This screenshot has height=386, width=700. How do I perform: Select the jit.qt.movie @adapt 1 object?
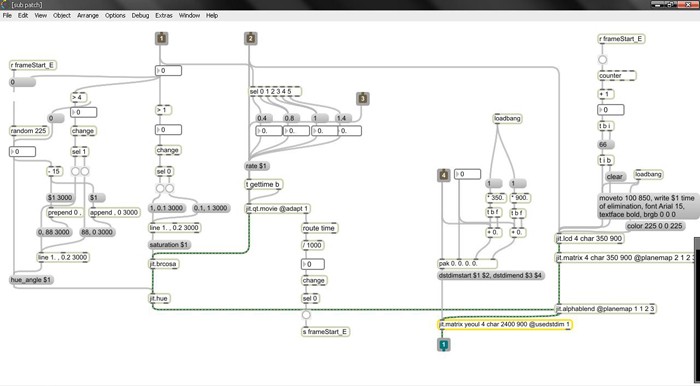pyautogui.click(x=278, y=208)
